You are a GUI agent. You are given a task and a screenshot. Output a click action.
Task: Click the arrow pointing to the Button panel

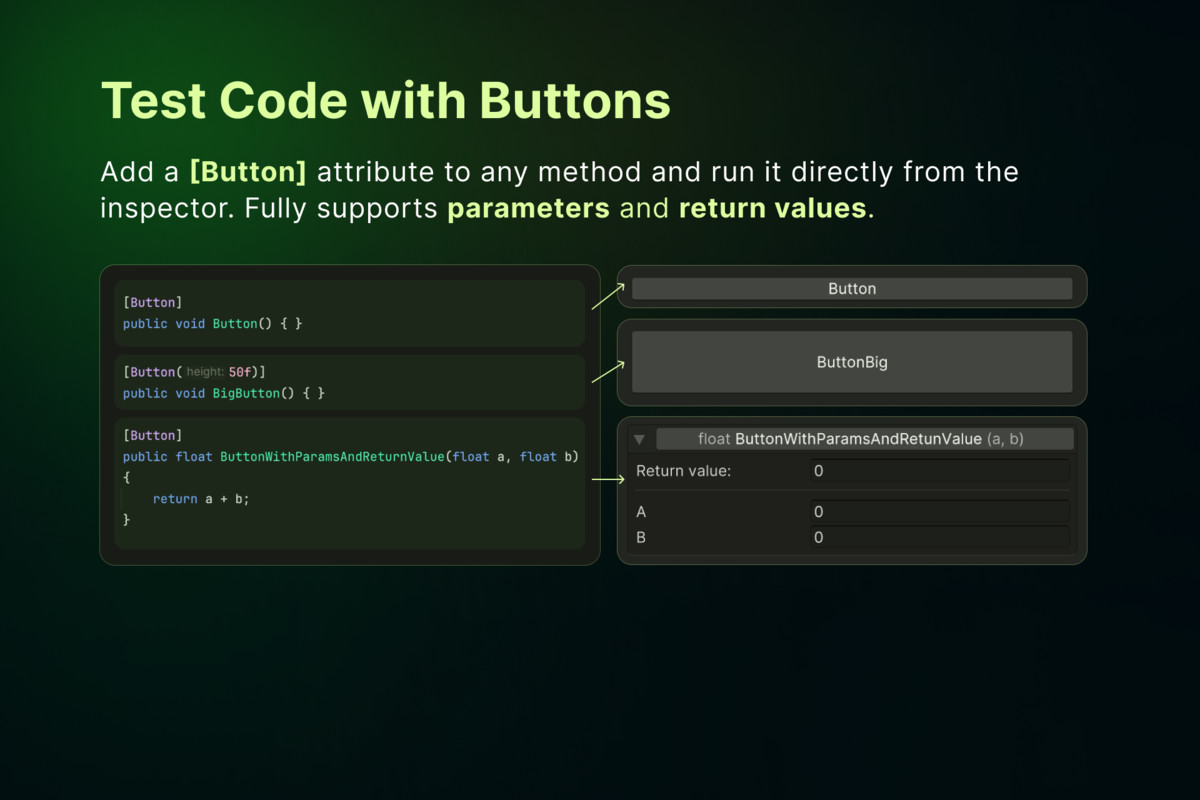(608, 296)
